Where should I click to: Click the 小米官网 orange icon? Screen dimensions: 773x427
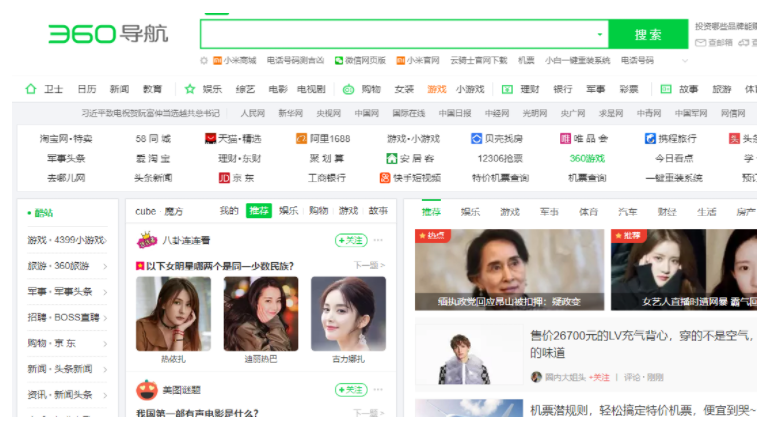401,61
